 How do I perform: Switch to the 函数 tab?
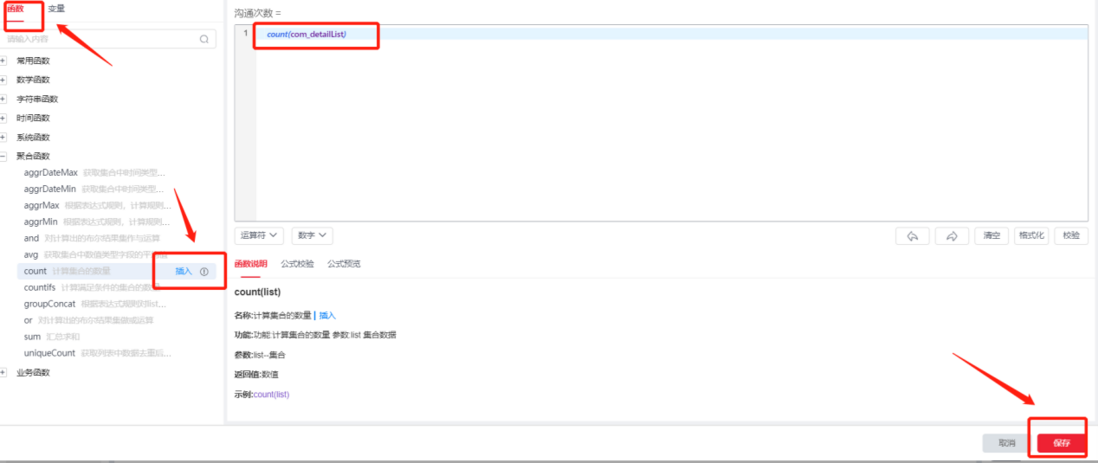15,9
